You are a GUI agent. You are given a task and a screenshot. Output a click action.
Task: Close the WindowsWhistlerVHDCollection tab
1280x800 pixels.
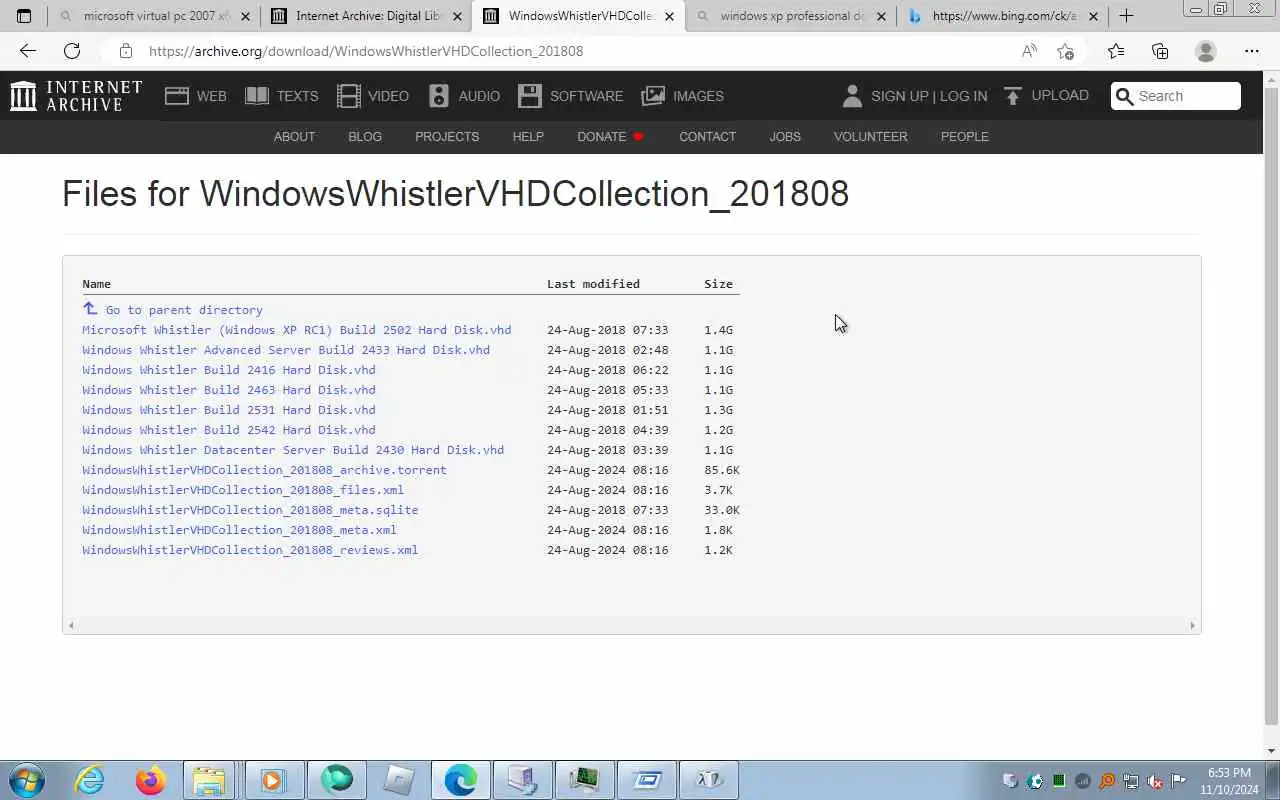[x=669, y=16]
